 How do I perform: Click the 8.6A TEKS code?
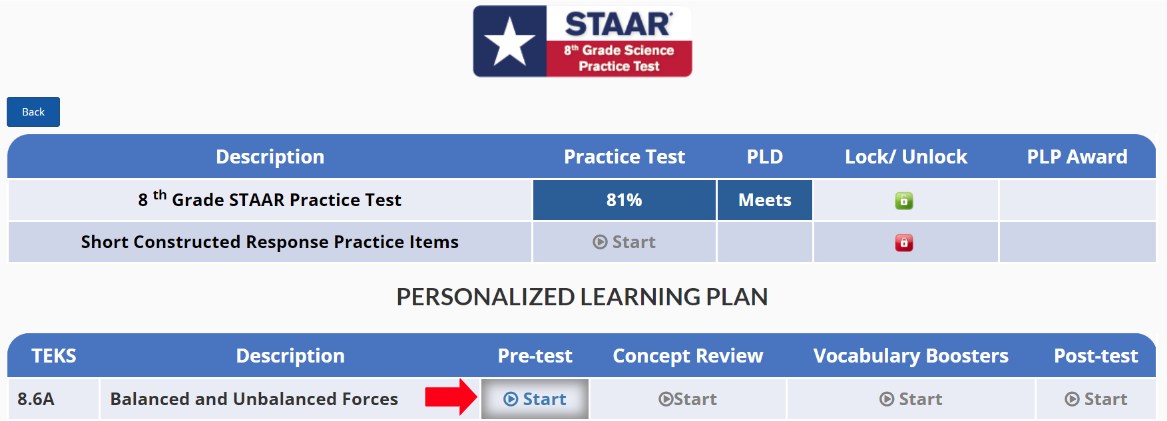point(36,399)
